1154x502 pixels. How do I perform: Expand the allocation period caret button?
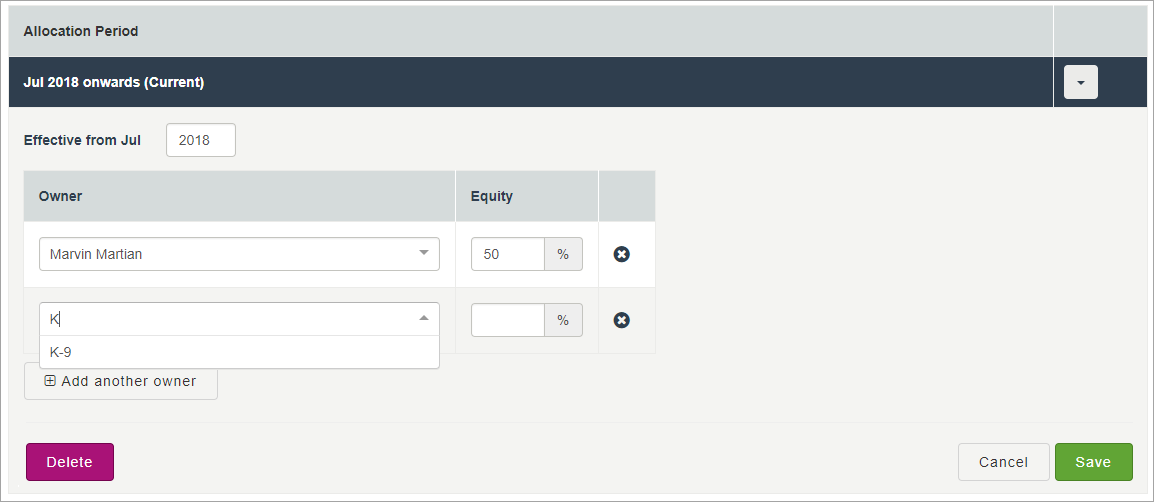(x=1080, y=82)
